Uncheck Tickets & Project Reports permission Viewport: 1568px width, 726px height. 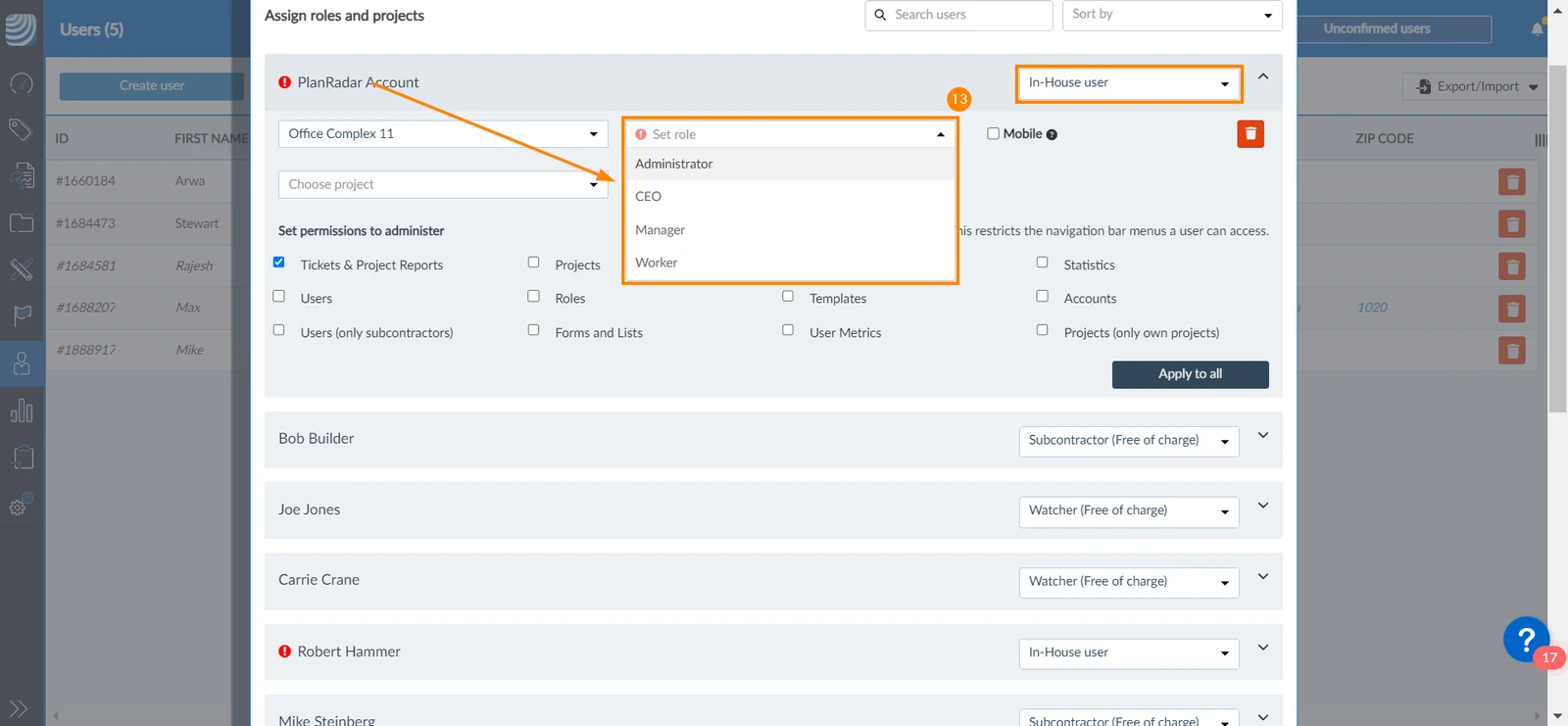[279, 263]
